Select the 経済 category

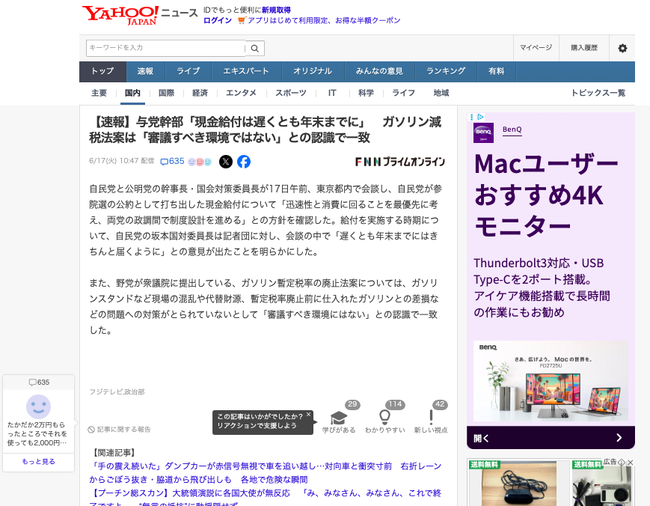[200, 93]
